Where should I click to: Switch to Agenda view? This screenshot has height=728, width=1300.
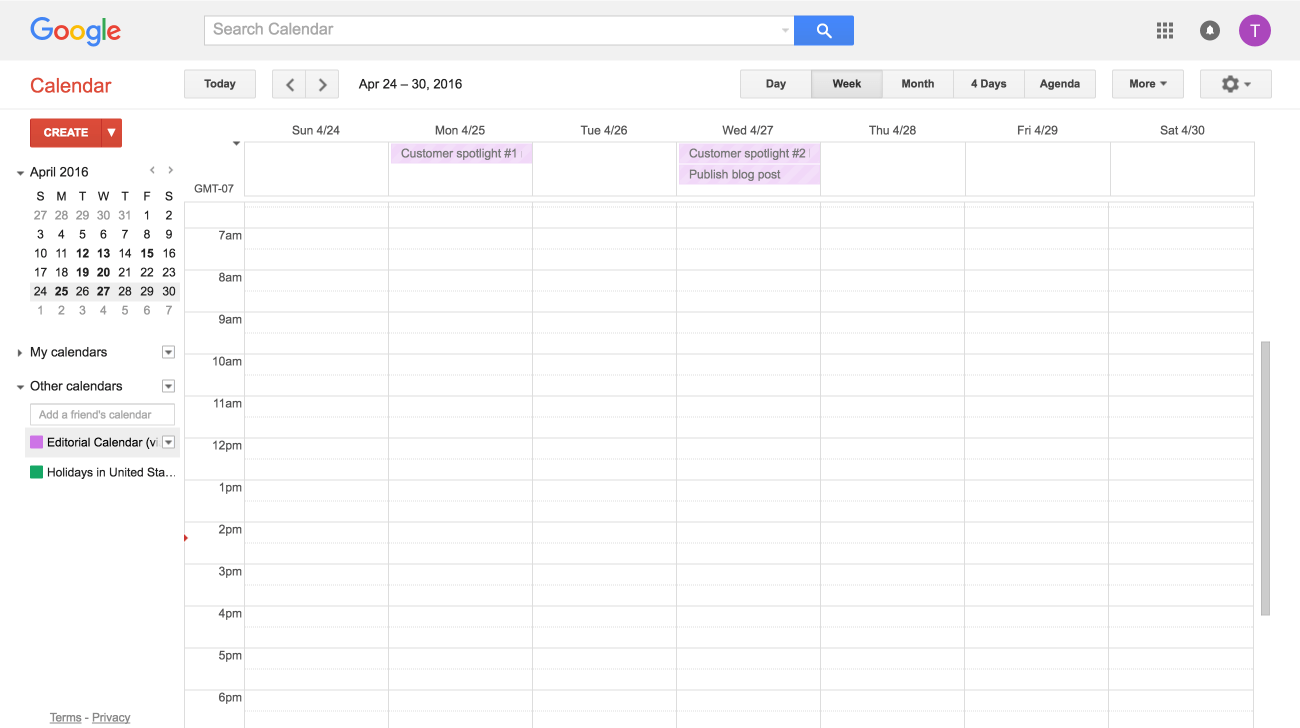[1059, 84]
